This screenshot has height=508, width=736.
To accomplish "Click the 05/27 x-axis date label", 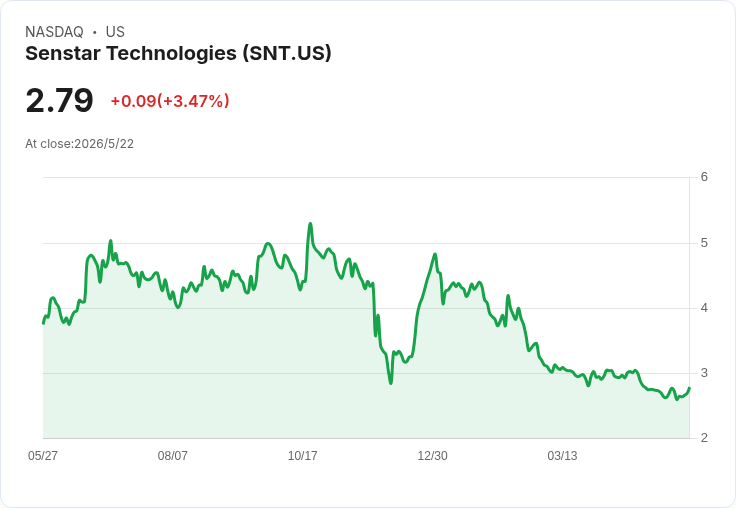I will (x=43, y=455).
